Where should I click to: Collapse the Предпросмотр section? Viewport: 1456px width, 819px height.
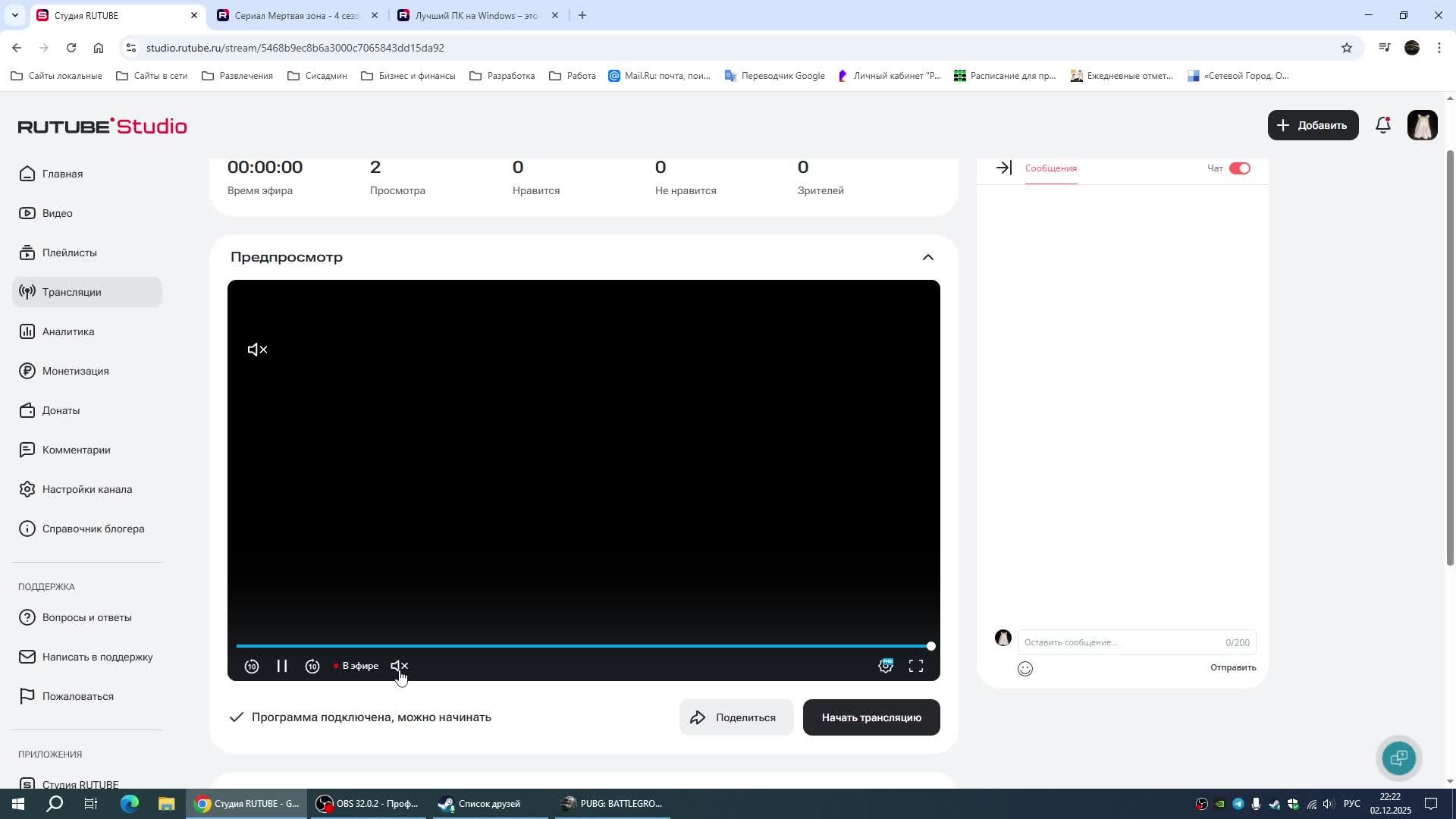tap(927, 258)
